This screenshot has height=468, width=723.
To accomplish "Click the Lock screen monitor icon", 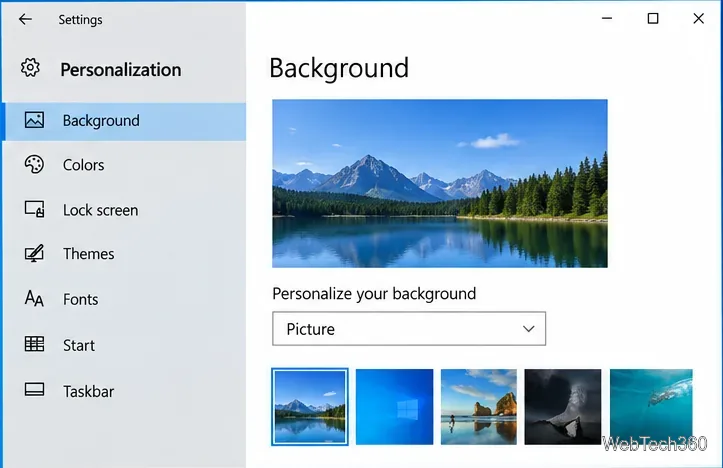I will [35, 209].
